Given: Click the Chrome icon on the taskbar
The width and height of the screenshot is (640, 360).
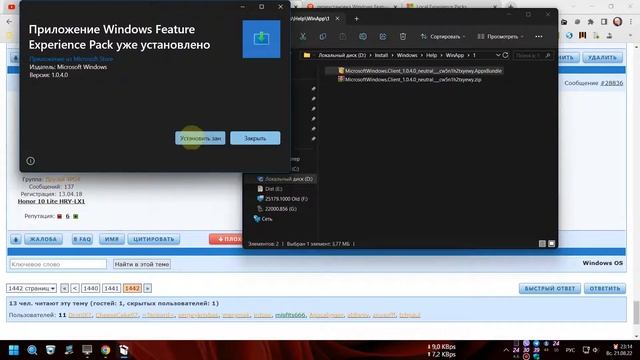Looking at the screenshot, I should pos(105,350).
